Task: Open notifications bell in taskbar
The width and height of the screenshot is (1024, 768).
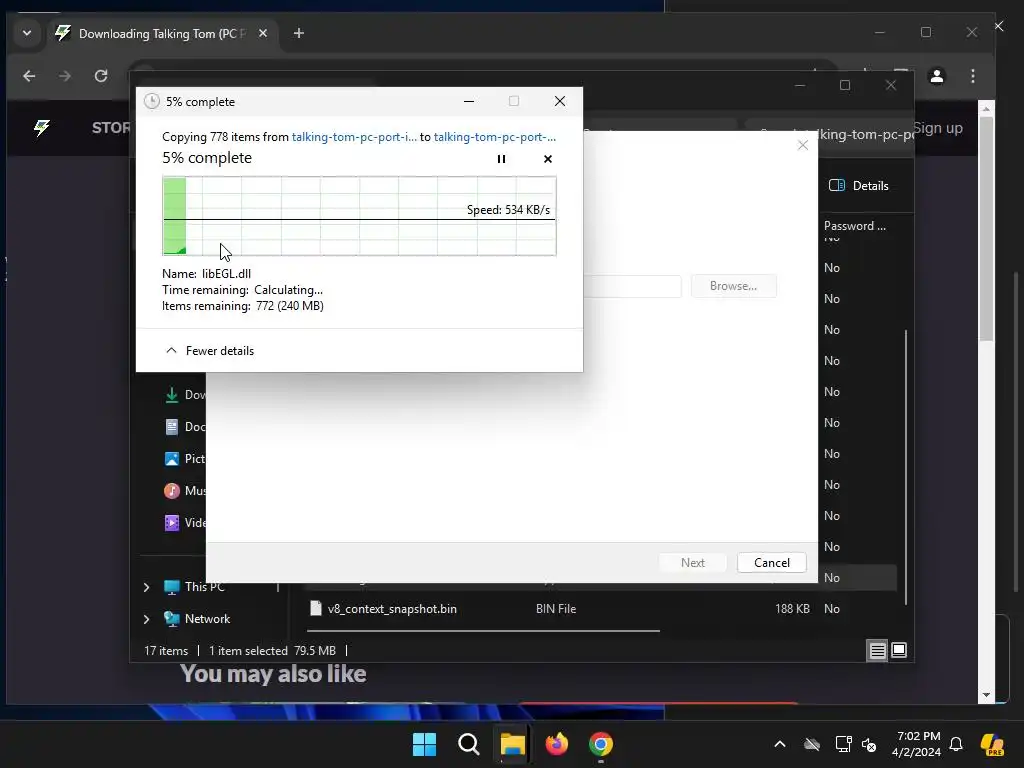Action: [x=956, y=744]
